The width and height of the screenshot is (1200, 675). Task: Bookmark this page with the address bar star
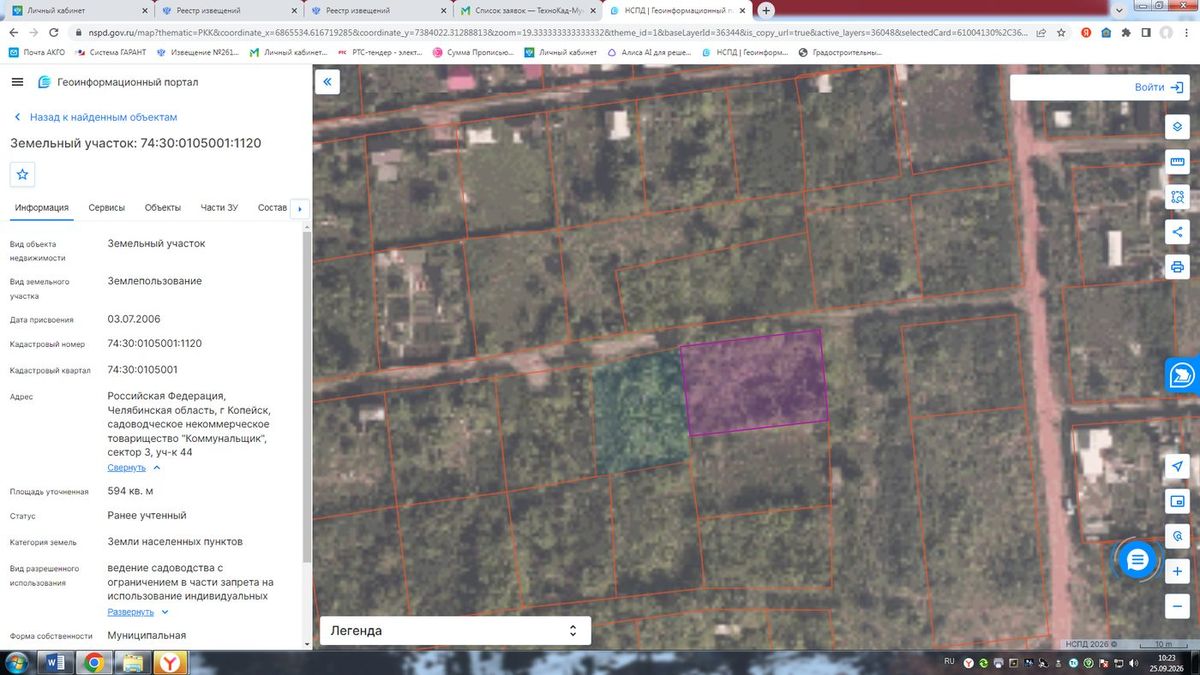pyautogui.click(x=1061, y=32)
